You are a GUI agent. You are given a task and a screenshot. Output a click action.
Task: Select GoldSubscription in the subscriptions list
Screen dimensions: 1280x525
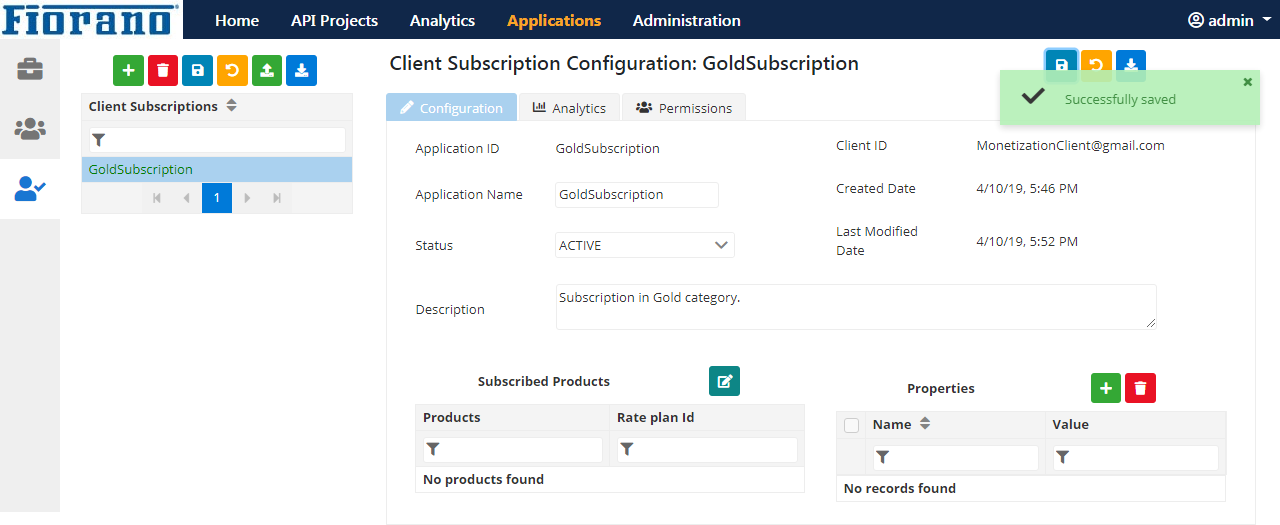141,170
